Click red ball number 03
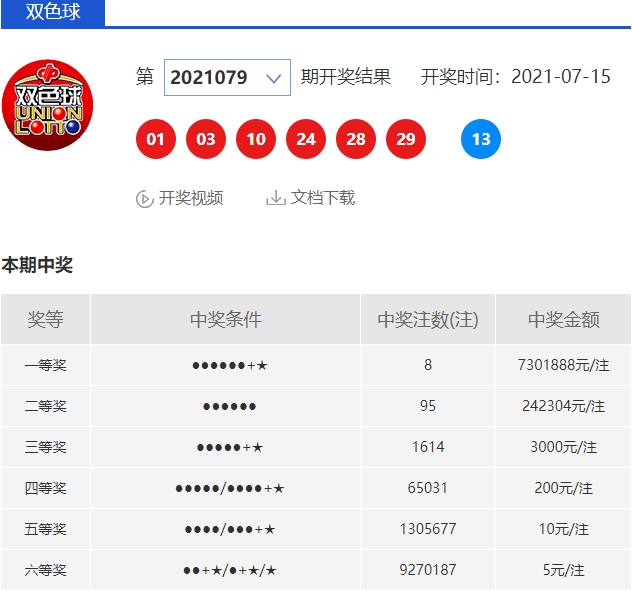Screen dimensions: 632x591 pyautogui.click(x=205, y=140)
